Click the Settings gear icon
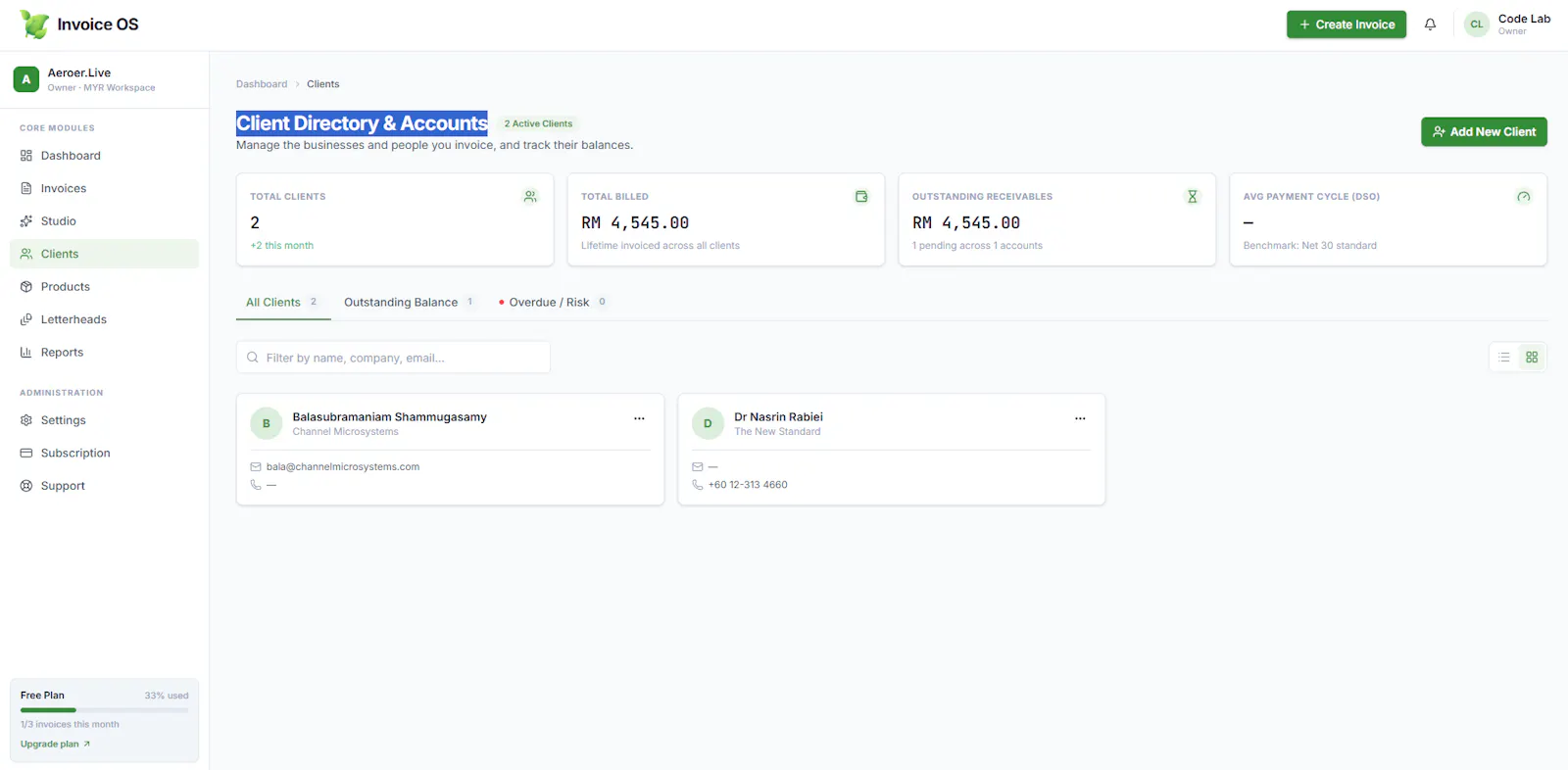The height and width of the screenshot is (770, 1568). (x=26, y=420)
